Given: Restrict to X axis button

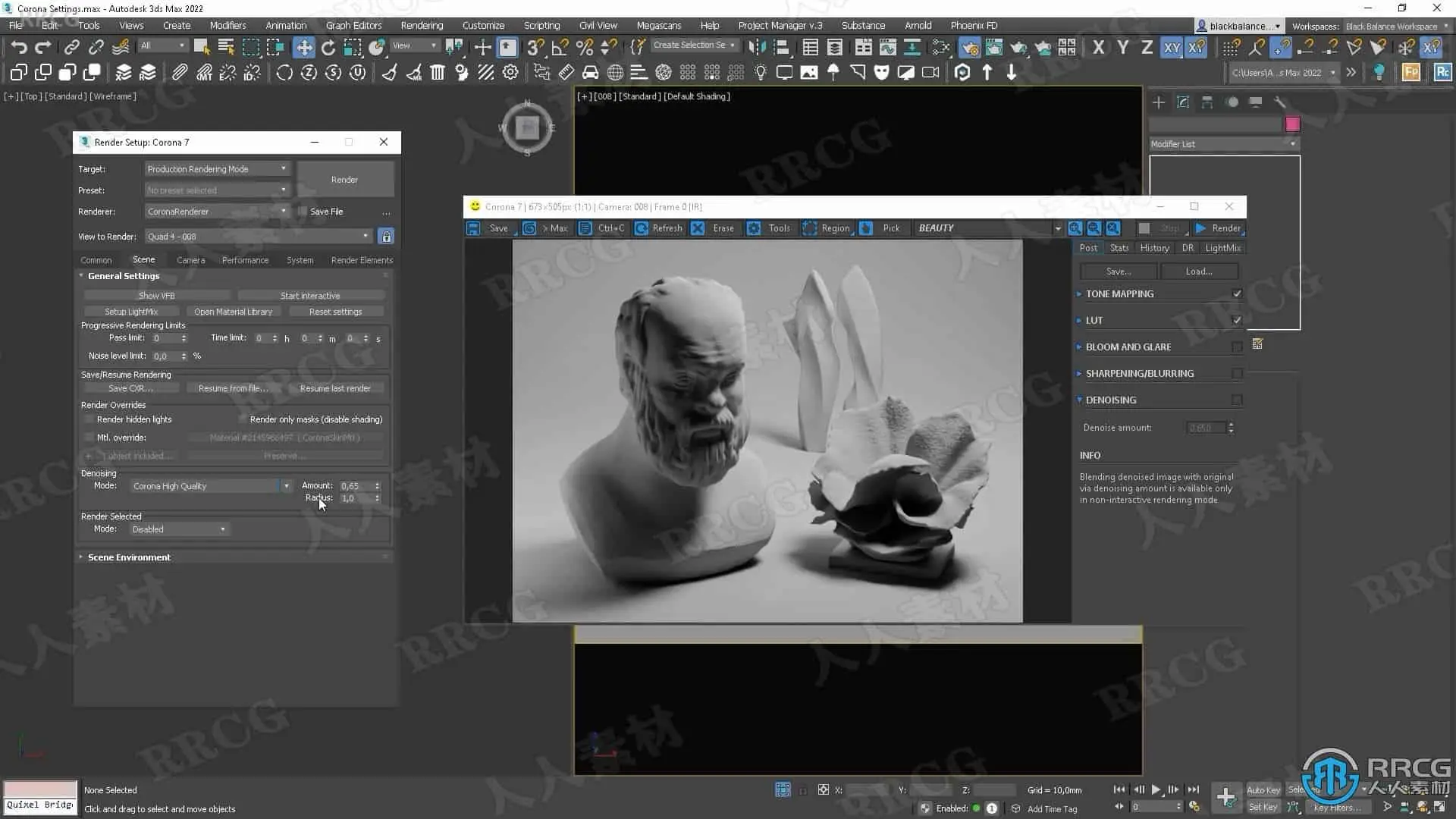Looking at the screenshot, I should click(x=1098, y=48).
